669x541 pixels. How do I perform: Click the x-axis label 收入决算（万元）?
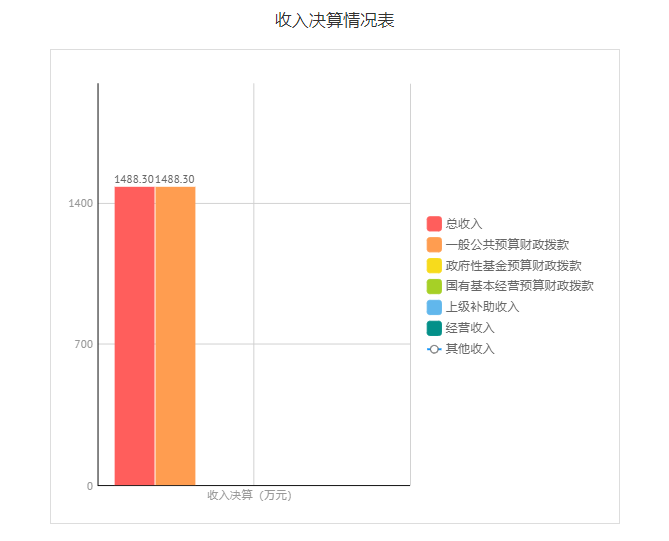click(250, 495)
